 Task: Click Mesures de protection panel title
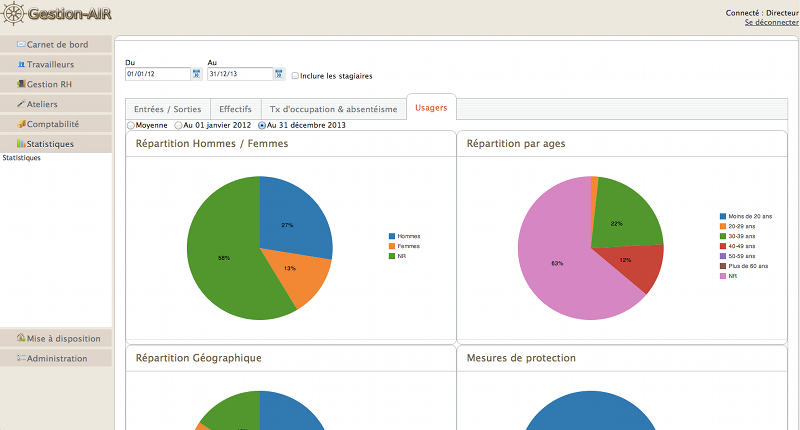[x=521, y=358]
